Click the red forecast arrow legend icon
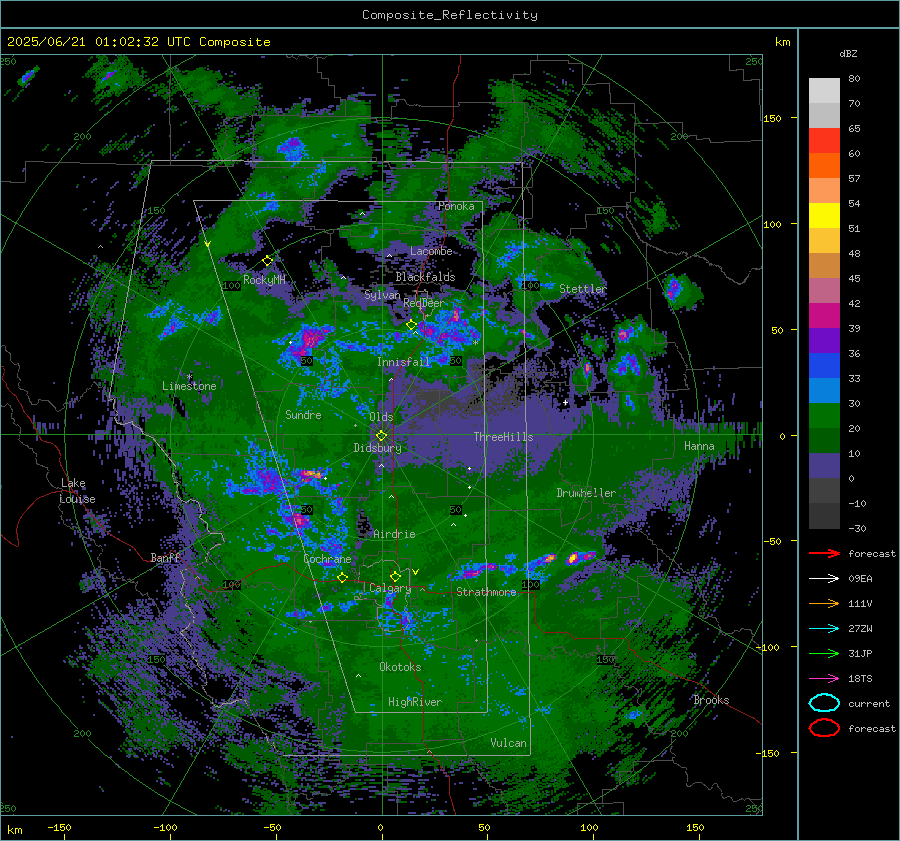The image size is (900, 841). point(824,553)
